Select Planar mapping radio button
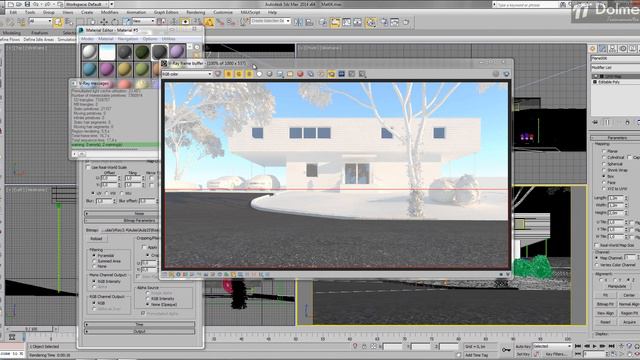640x360 pixels. click(604, 151)
